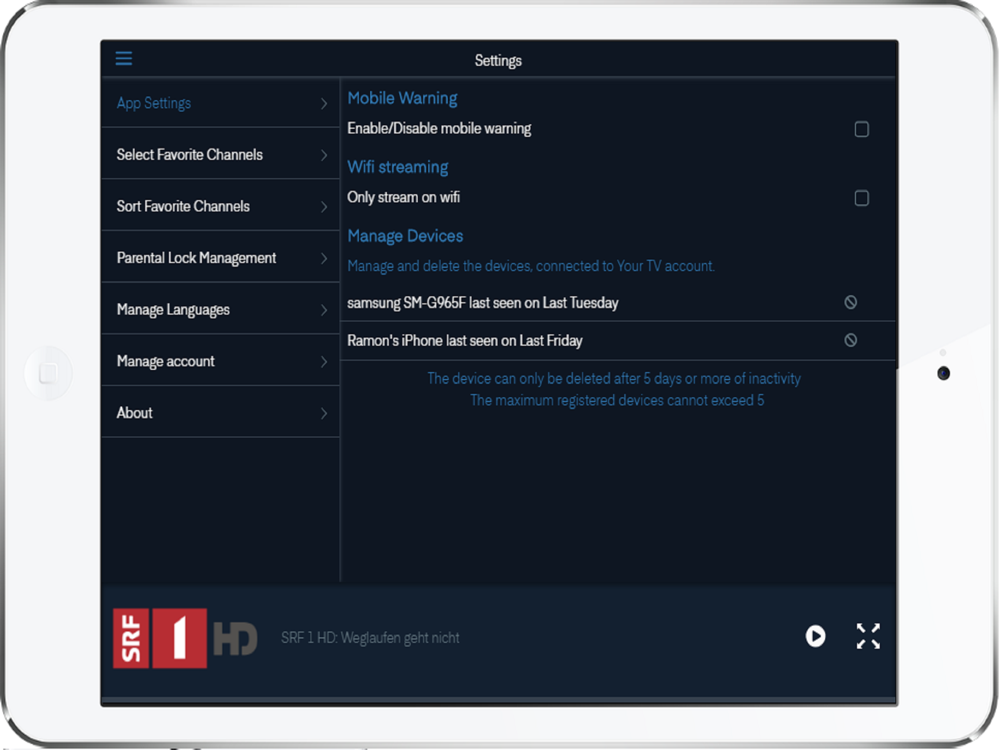Click 'SRF 1 HD: Weglaufen geht nicht' title
Viewport: 1000px width, 750px height.
[x=370, y=638]
